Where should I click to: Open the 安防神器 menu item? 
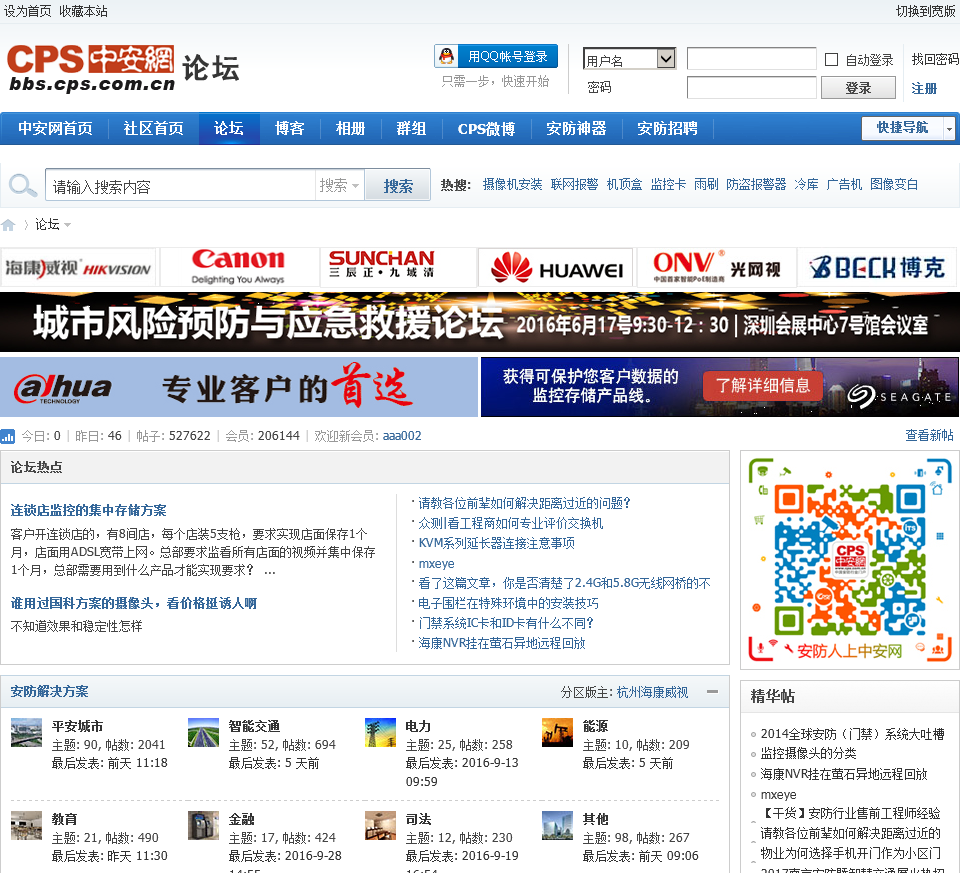[x=576, y=129]
